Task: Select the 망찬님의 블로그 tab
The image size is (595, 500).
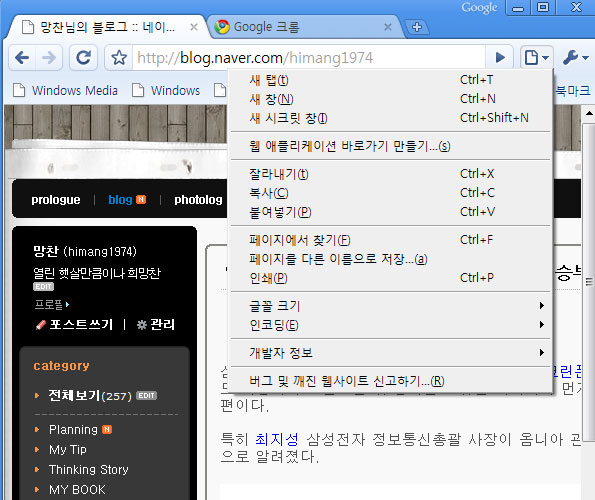Action: (106, 27)
